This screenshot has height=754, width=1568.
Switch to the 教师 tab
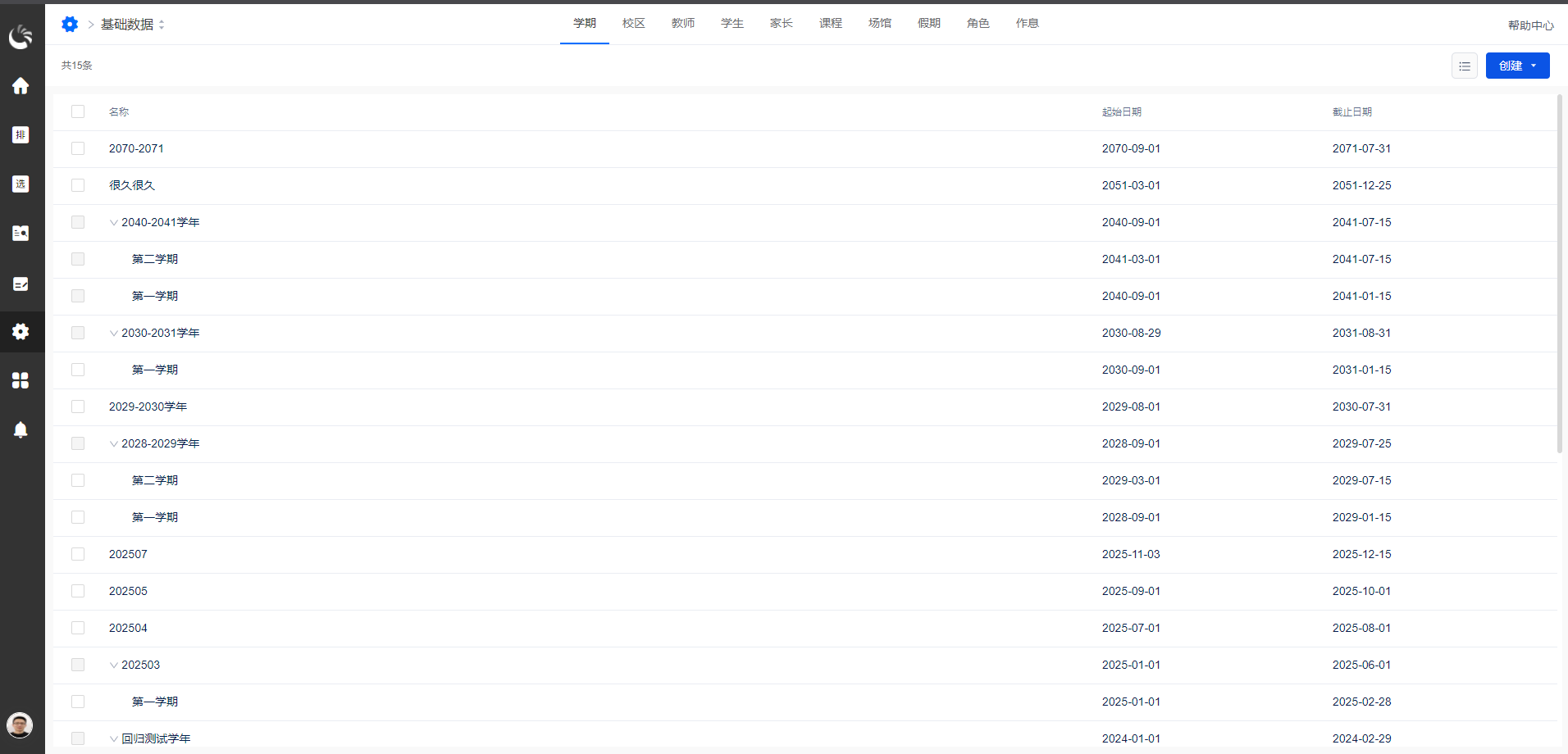click(682, 23)
